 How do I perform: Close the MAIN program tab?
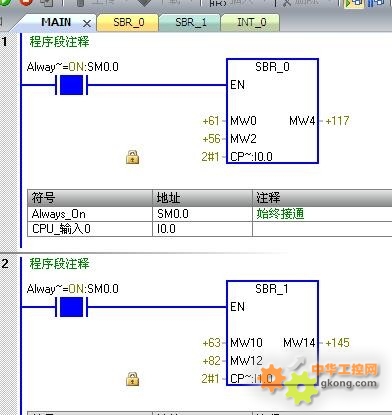click(x=87, y=24)
